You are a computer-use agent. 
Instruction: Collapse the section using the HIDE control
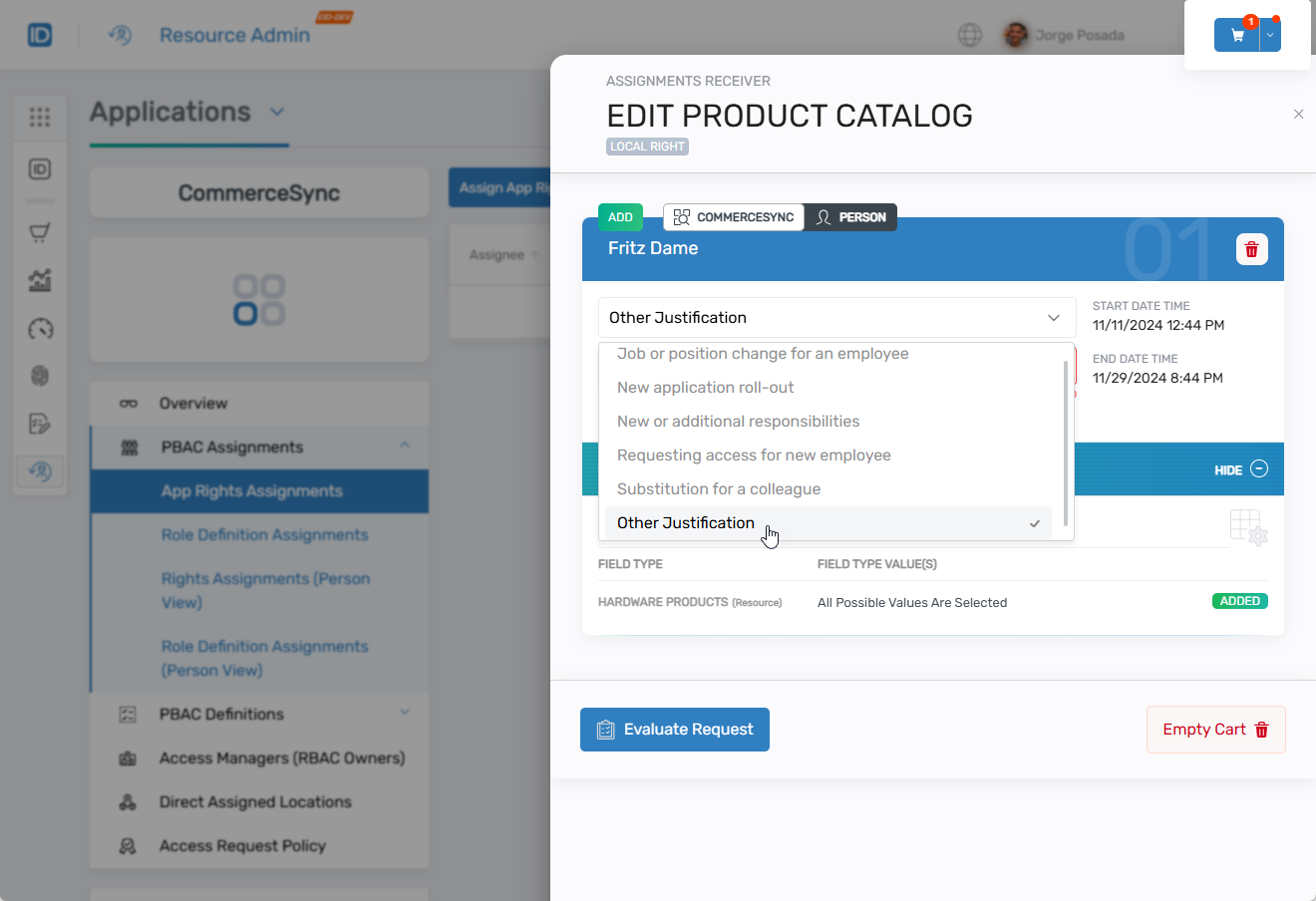[1239, 468]
